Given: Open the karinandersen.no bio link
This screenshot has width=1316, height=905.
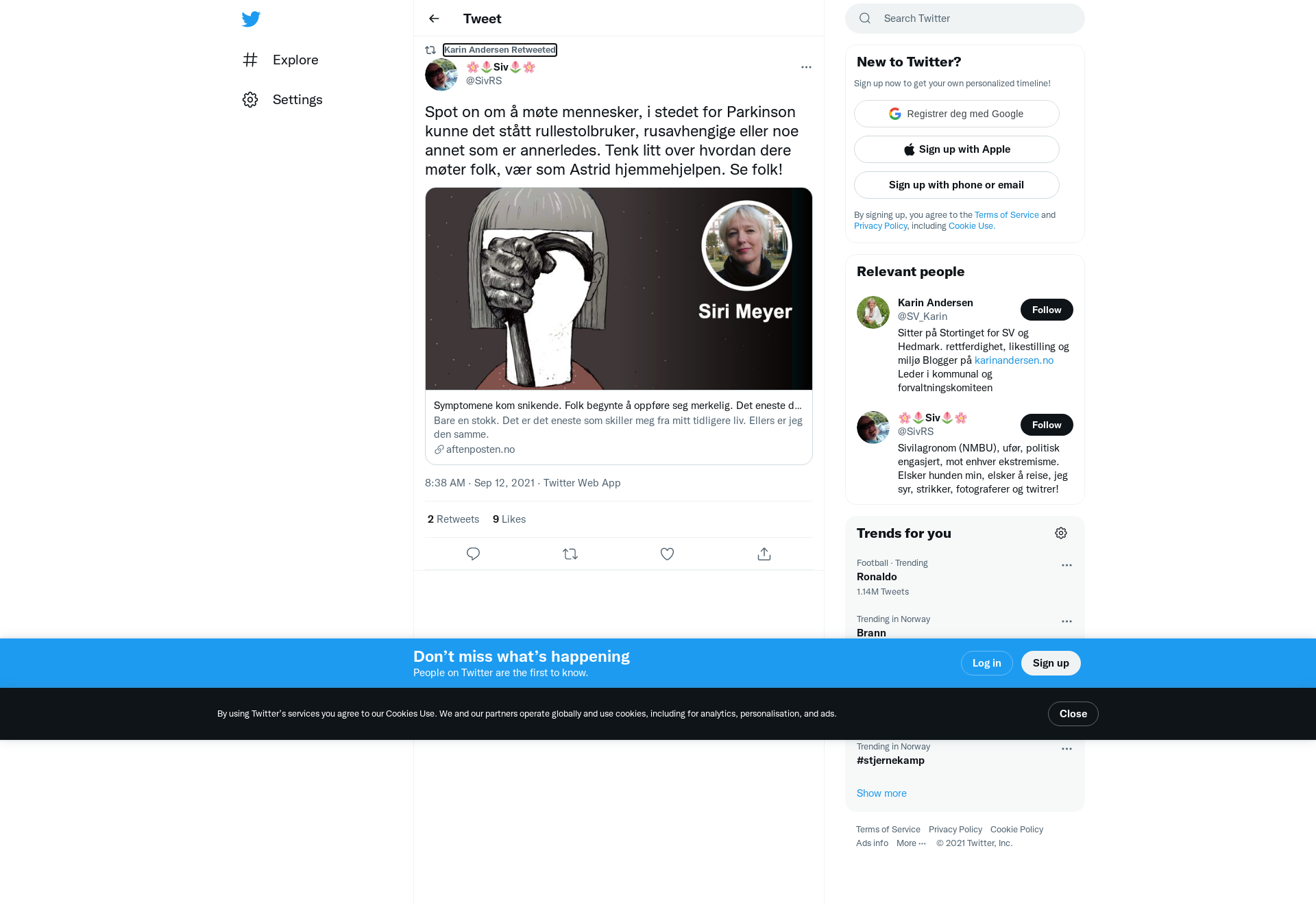Looking at the screenshot, I should tap(1014, 360).
